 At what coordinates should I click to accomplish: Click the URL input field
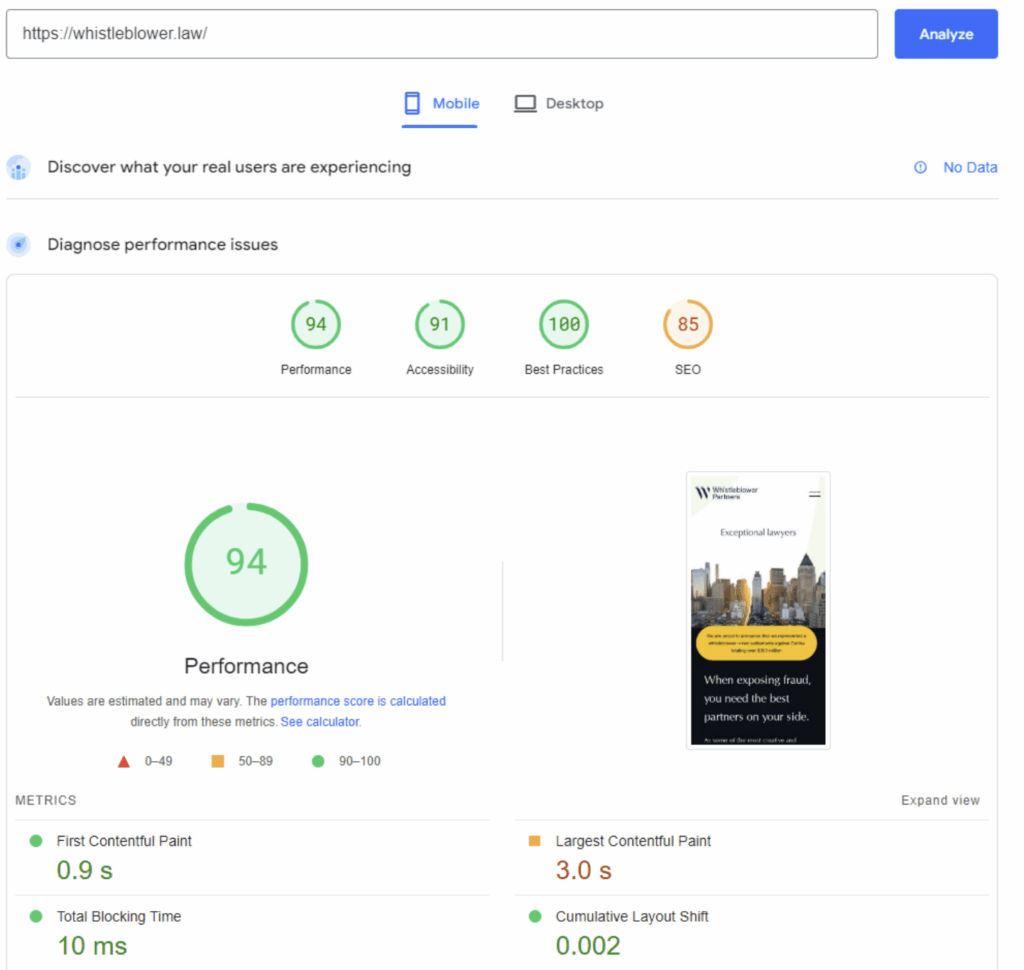point(441,34)
